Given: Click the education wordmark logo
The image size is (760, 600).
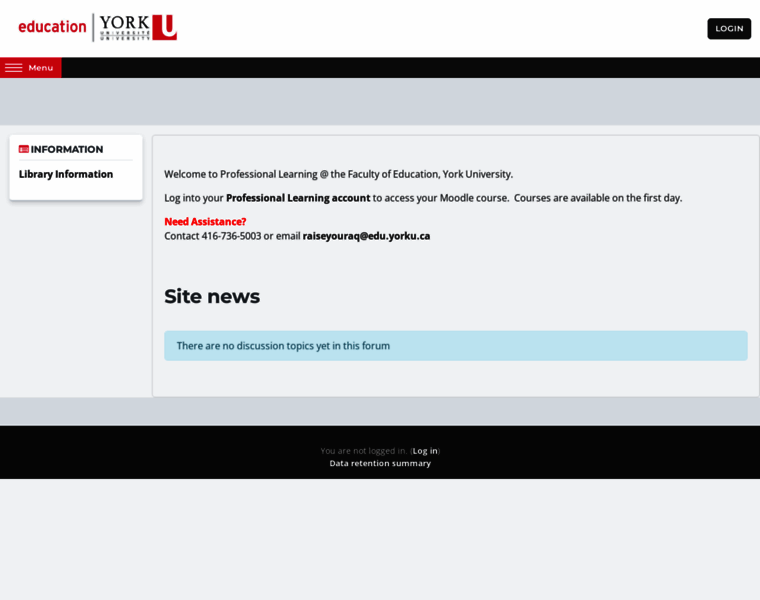Looking at the screenshot, I should [52, 27].
